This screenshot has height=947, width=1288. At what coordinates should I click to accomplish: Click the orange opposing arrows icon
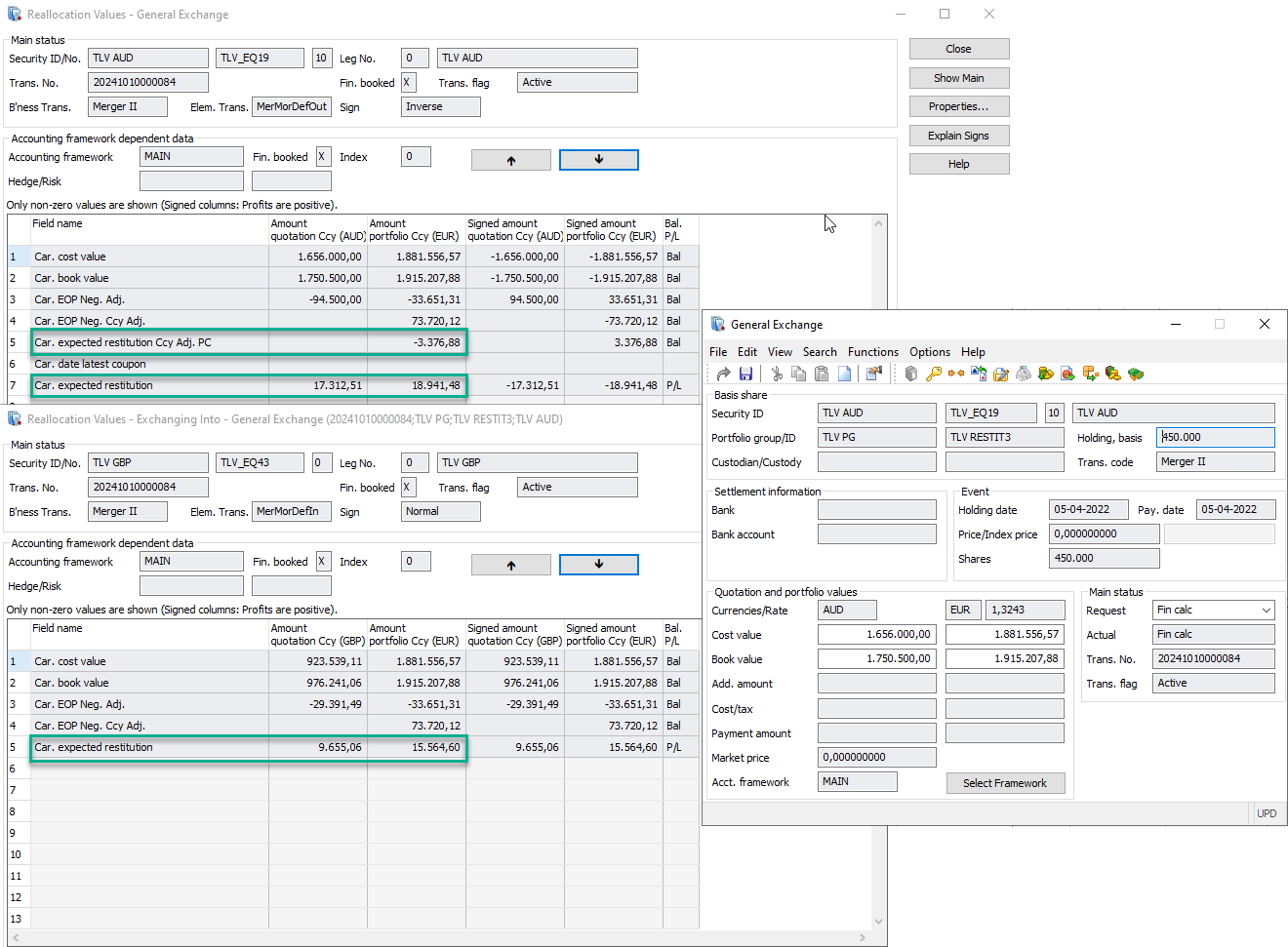tap(956, 374)
